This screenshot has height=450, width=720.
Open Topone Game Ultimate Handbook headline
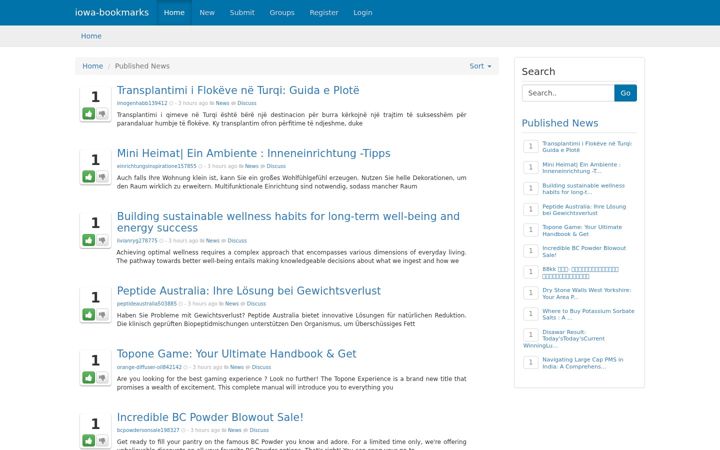click(236, 354)
